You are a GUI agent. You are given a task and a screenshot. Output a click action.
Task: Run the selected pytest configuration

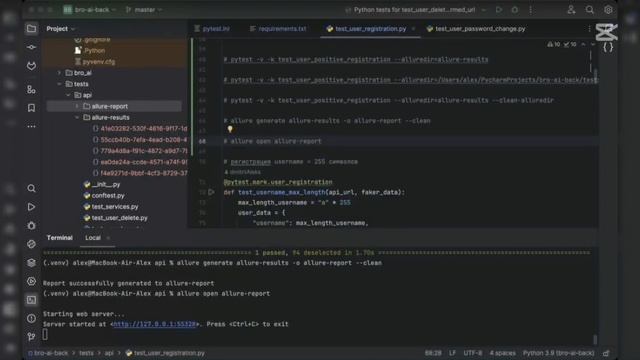click(499, 9)
